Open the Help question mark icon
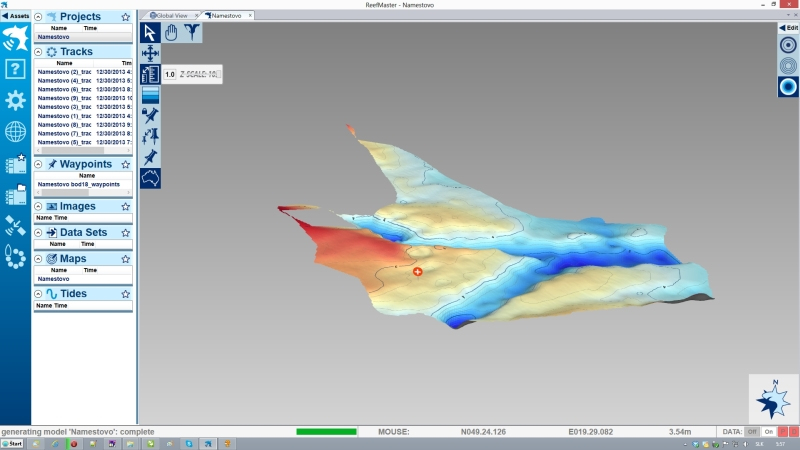The image size is (800, 450). pos(15,69)
